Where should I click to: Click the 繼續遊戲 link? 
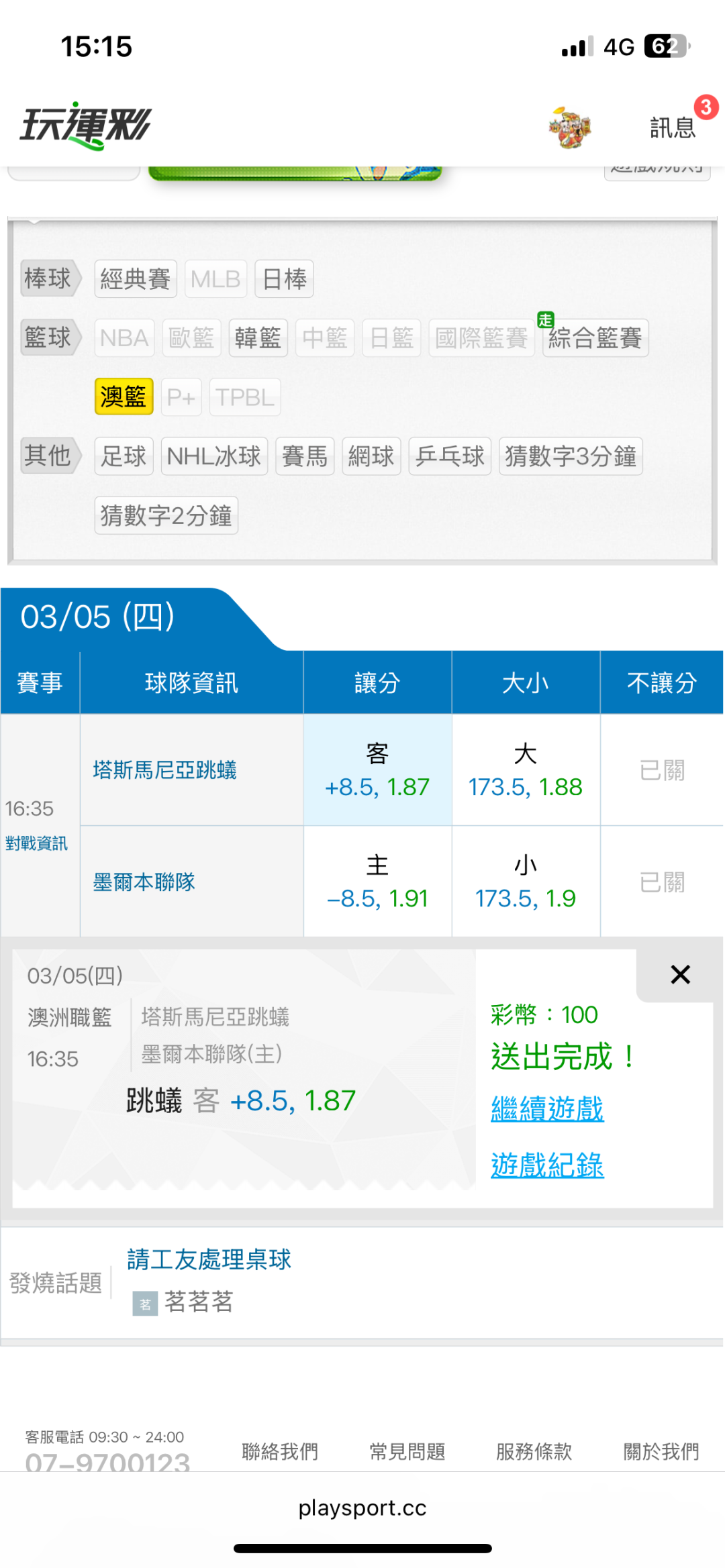[x=547, y=1108]
